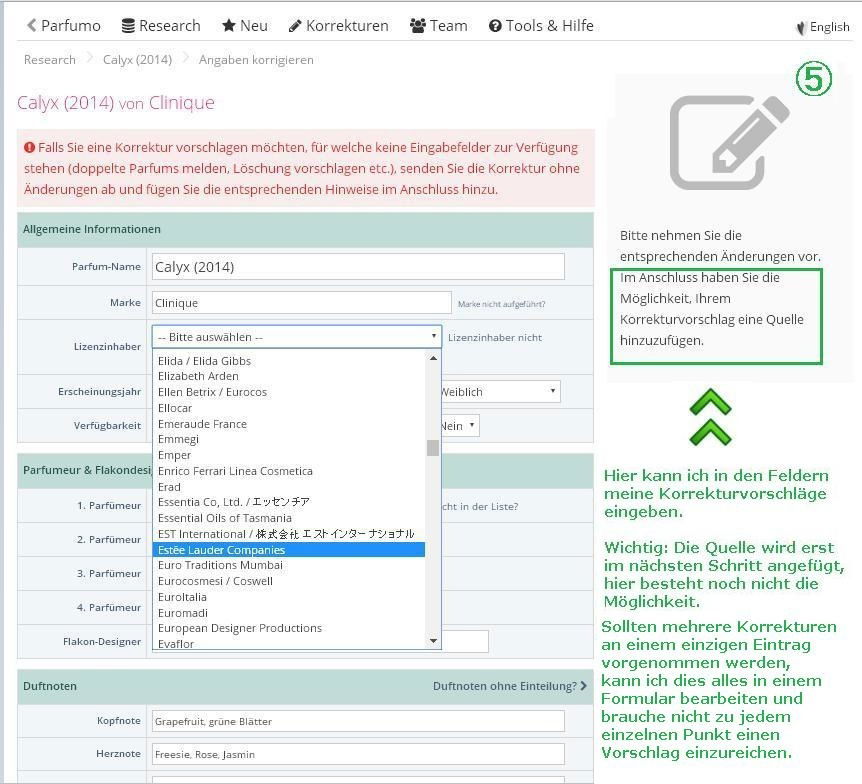Click the chevron next to Duftnoten ohne Einteilung

click(583, 686)
